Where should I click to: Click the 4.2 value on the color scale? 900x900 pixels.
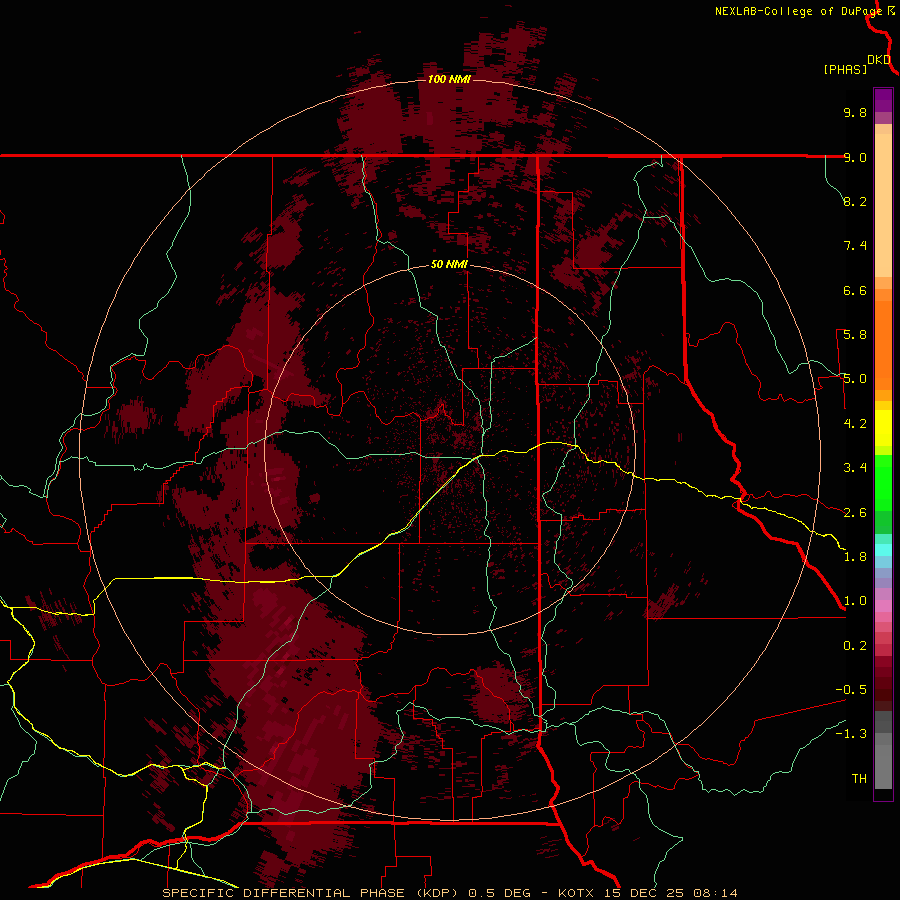855,424
